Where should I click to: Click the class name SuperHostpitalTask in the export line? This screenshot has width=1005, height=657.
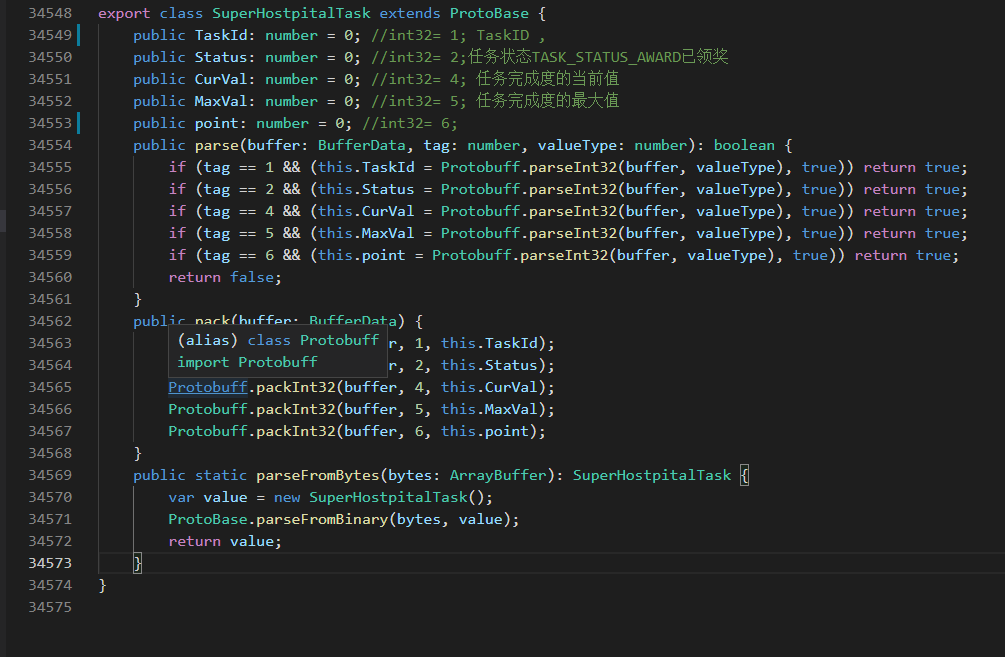point(291,13)
